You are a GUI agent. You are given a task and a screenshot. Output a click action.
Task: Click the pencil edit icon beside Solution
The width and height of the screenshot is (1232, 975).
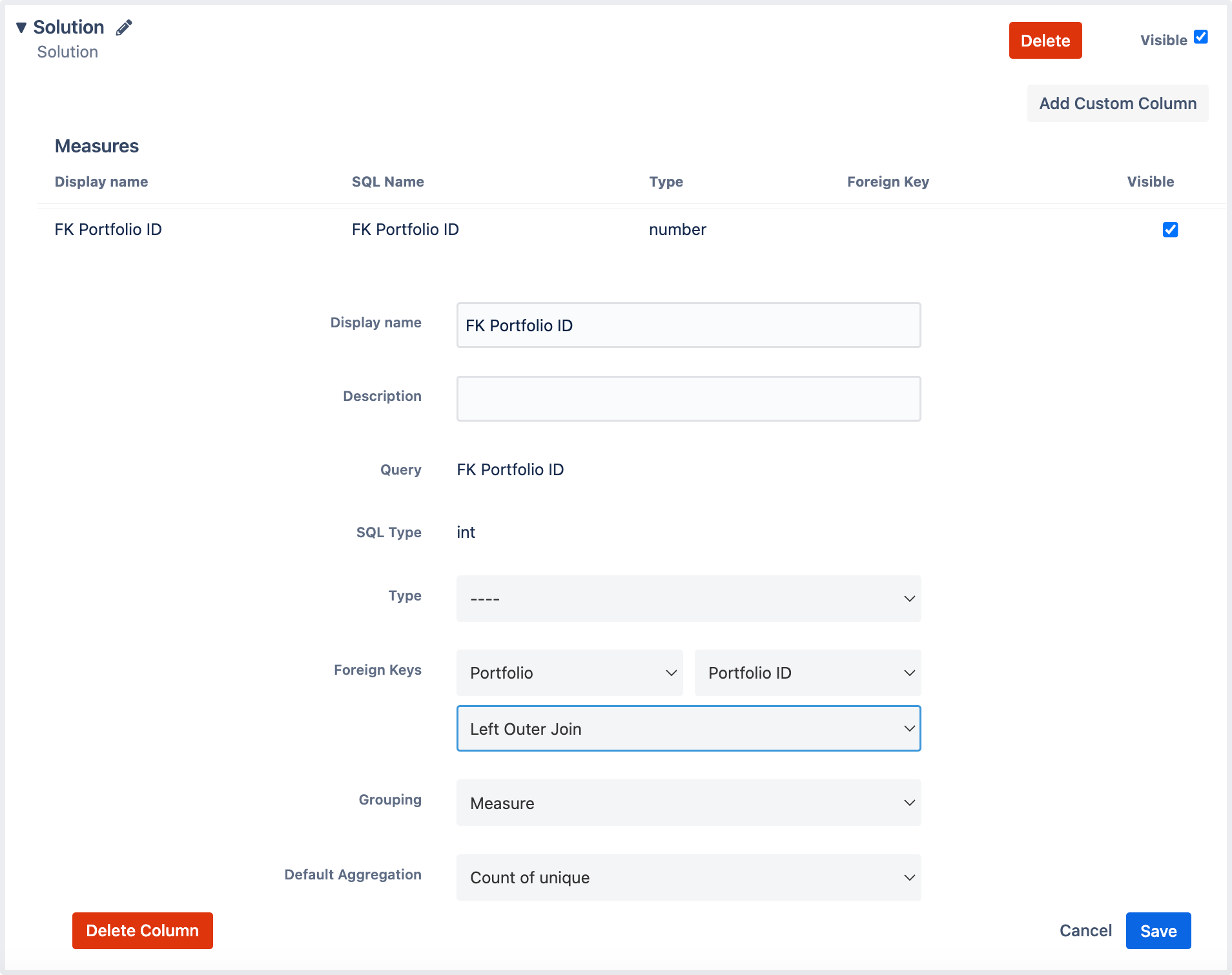(x=124, y=26)
